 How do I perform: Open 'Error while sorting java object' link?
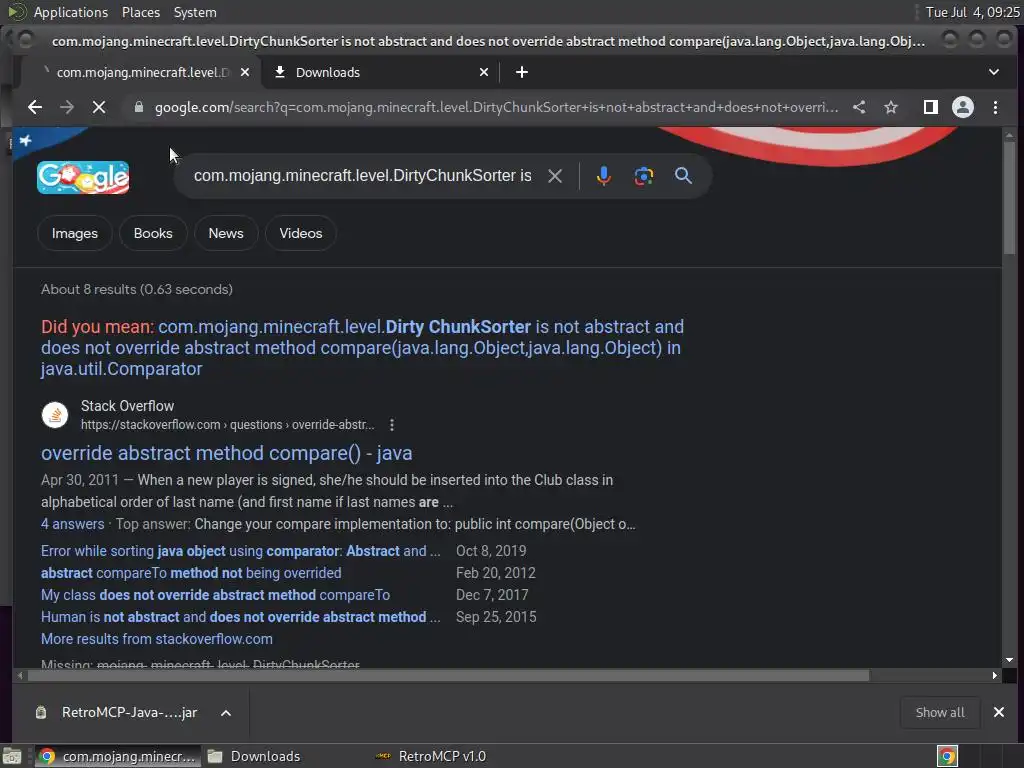[240, 551]
